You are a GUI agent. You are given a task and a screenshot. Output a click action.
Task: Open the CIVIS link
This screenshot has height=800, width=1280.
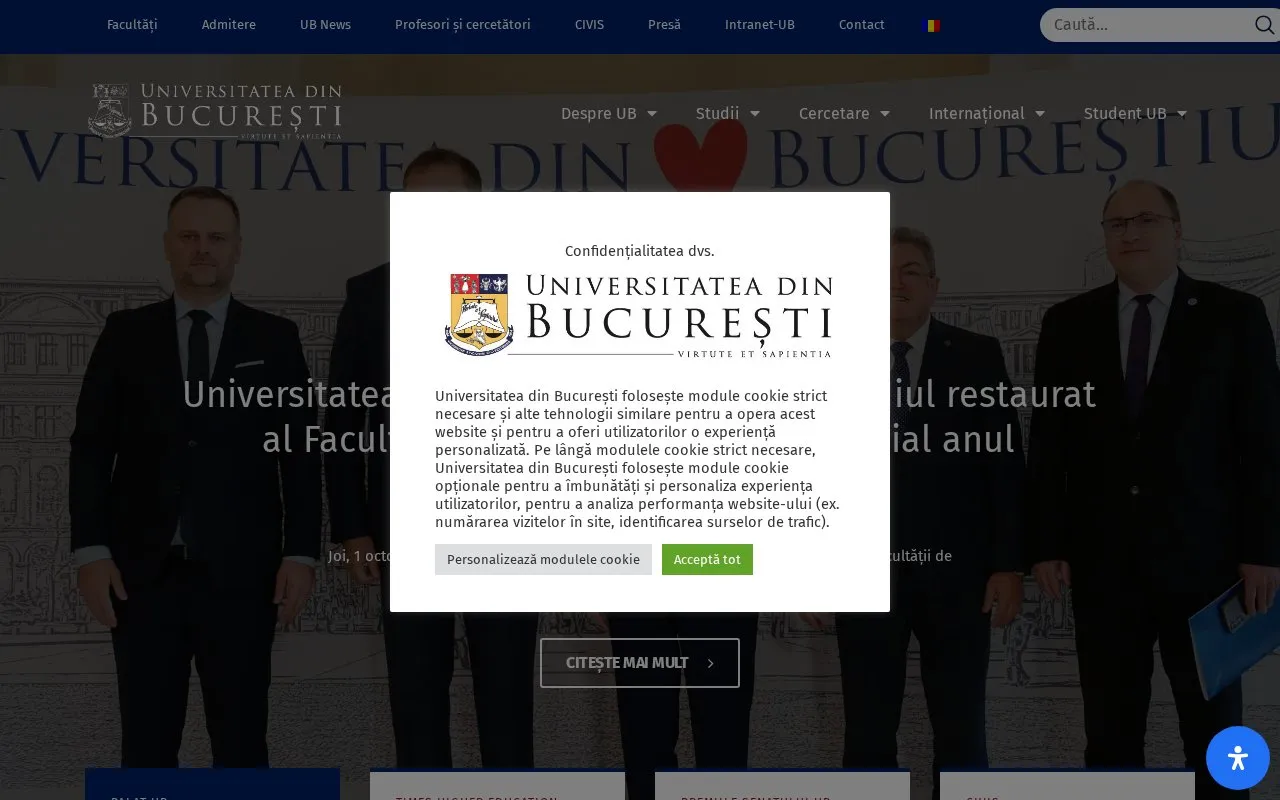click(589, 25)
